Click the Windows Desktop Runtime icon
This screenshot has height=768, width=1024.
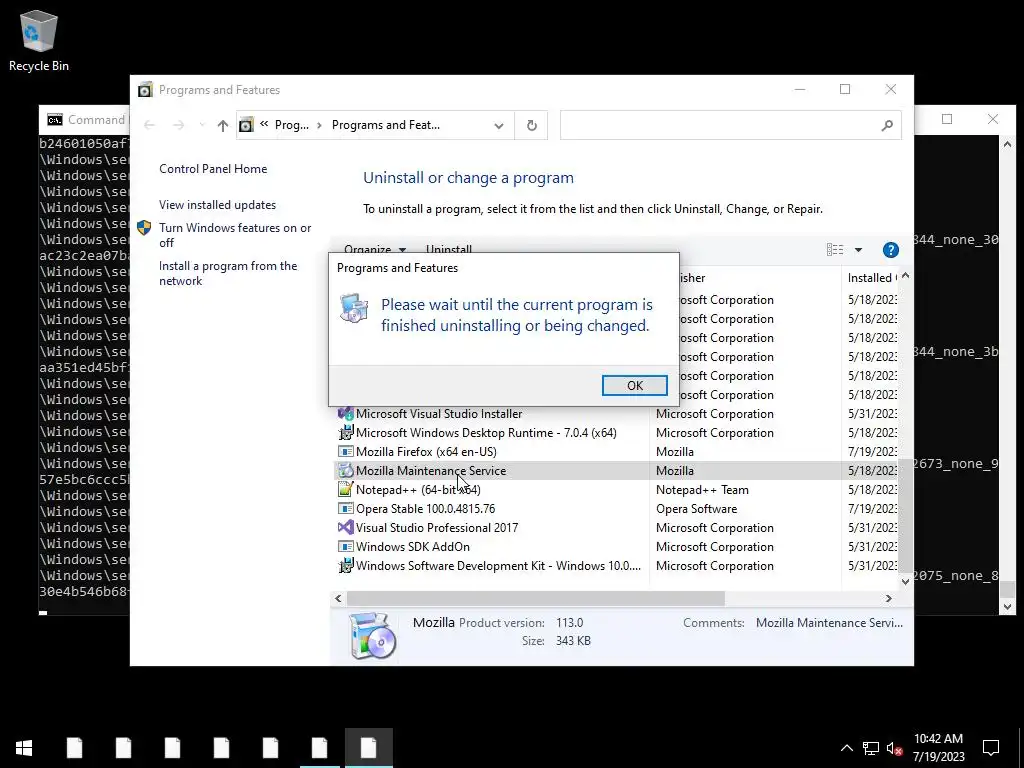tap(345, 433)
